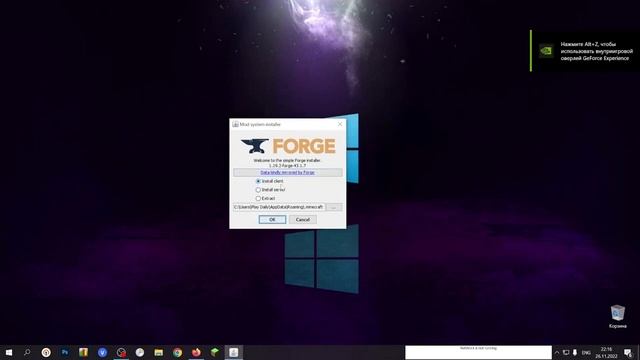Click the network icon in system tray
Image resolution: width=640 pixels, height=360 pixels.
[x=566, y=353]
